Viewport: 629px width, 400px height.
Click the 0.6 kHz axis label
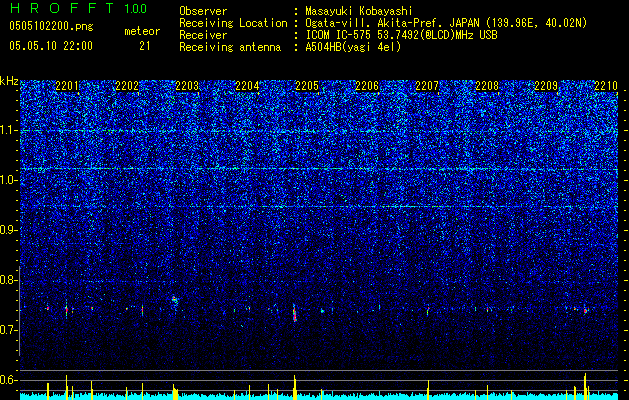click(8, 380)
